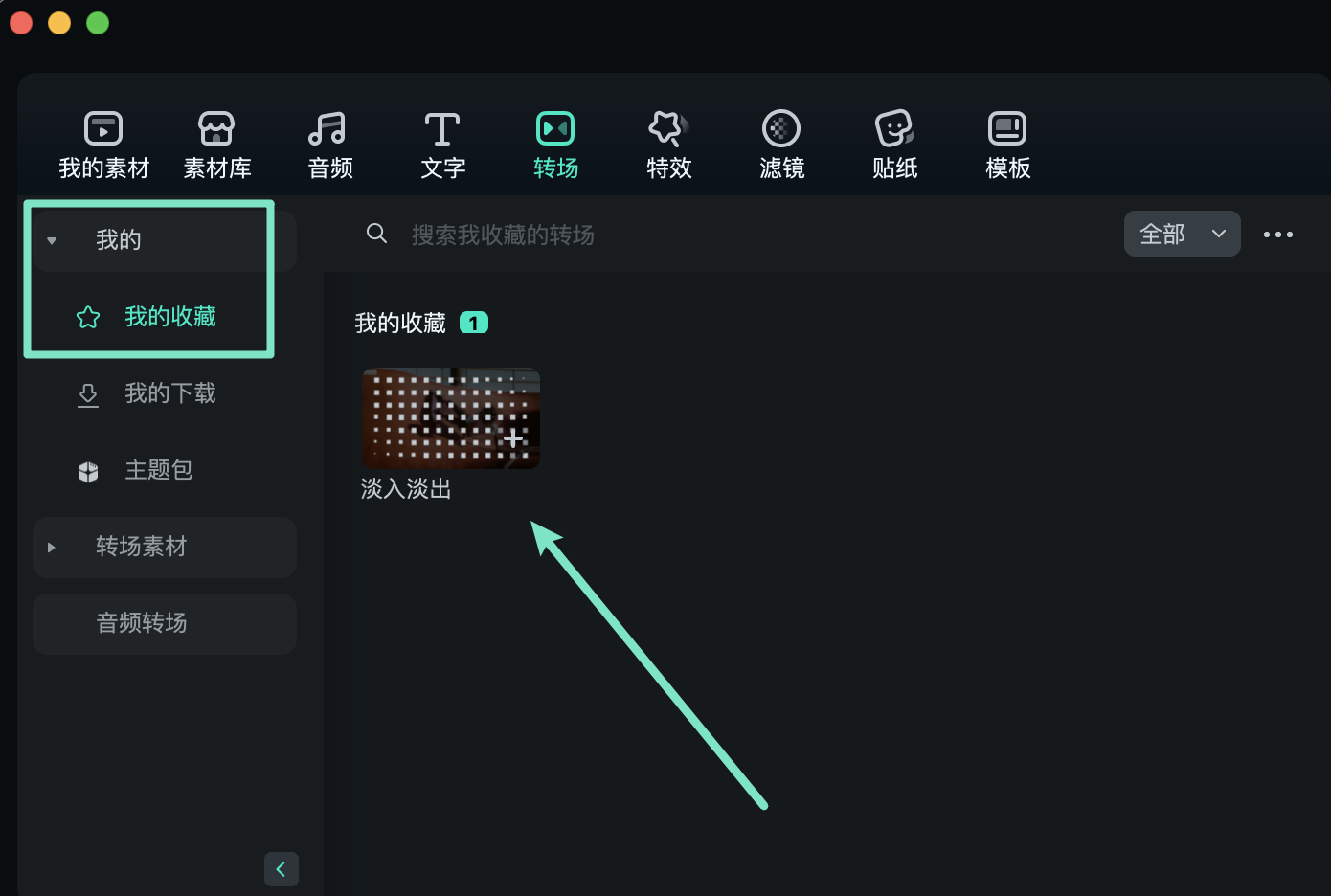Open the 模板 templates panel

[1007, 144]
